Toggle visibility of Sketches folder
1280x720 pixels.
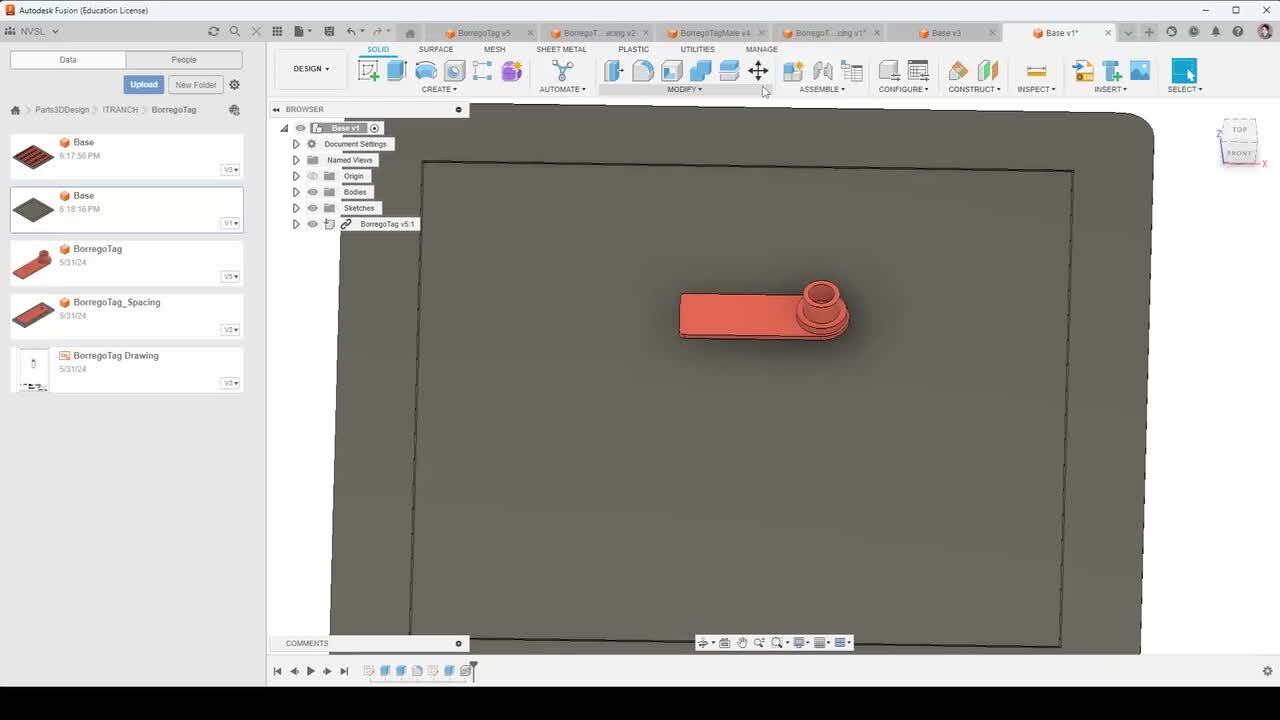312,208
